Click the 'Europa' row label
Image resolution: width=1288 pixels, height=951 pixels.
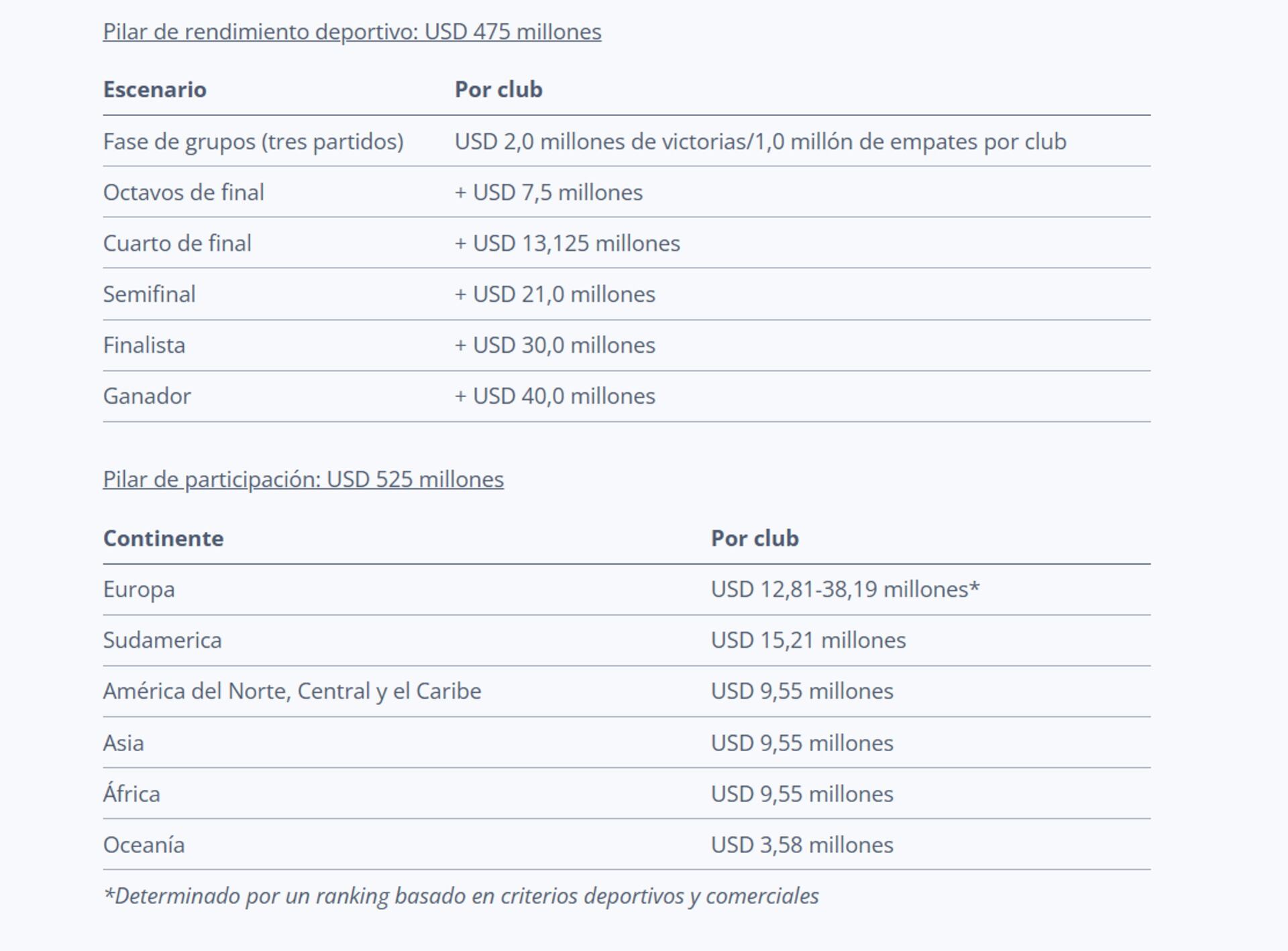click(x=139, y=590)
